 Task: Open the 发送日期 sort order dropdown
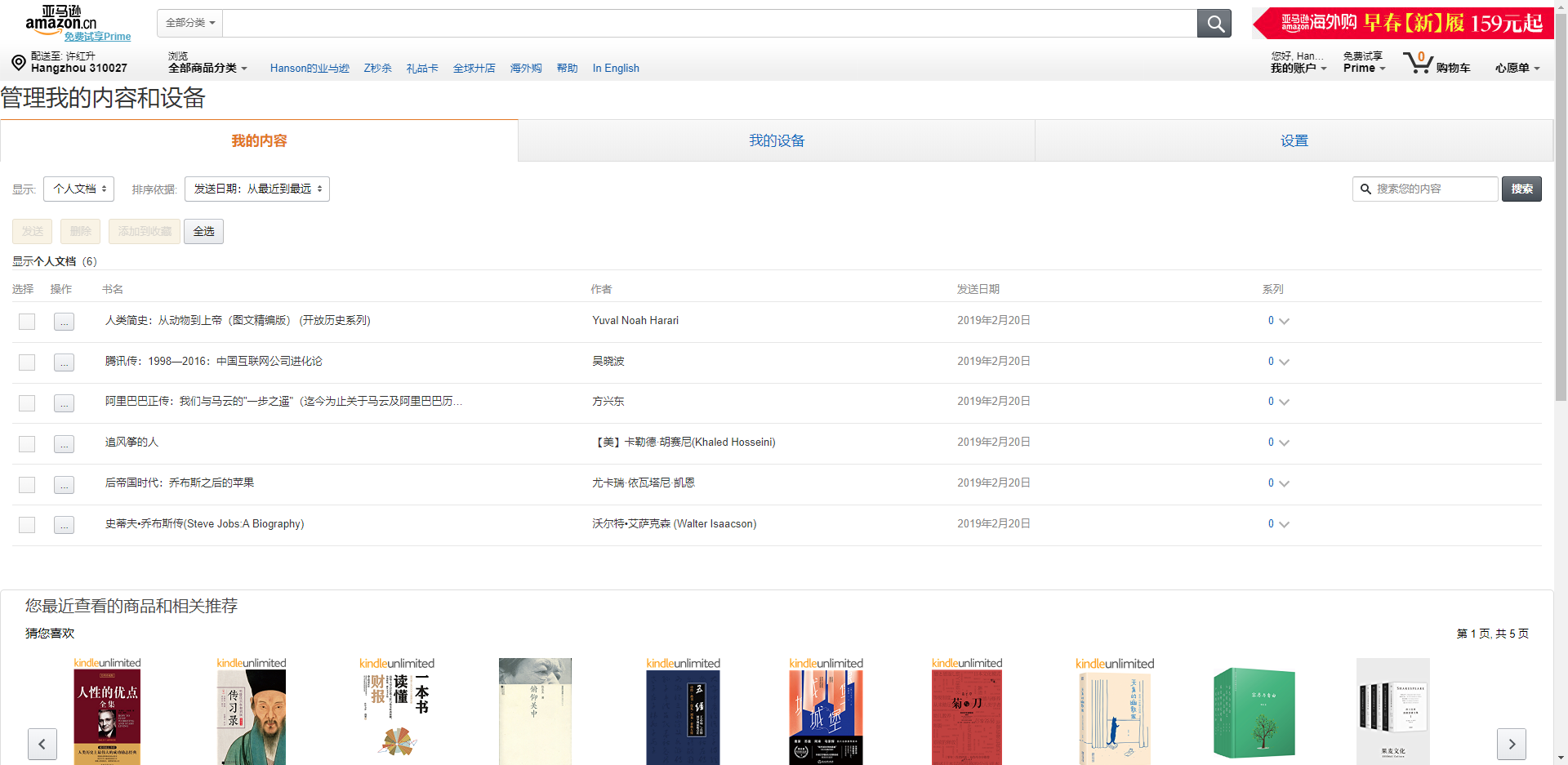click(257, 189)
